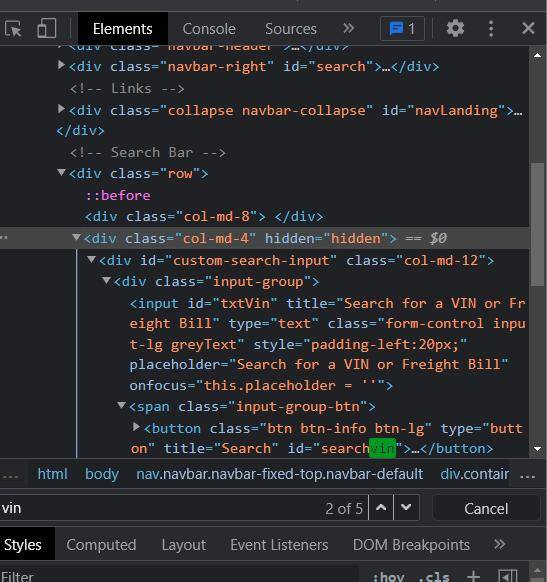Screen dimensions: 547x582
Task: Expand the searchvin button element
Action: pyautogui.click(x=136, y=427)
